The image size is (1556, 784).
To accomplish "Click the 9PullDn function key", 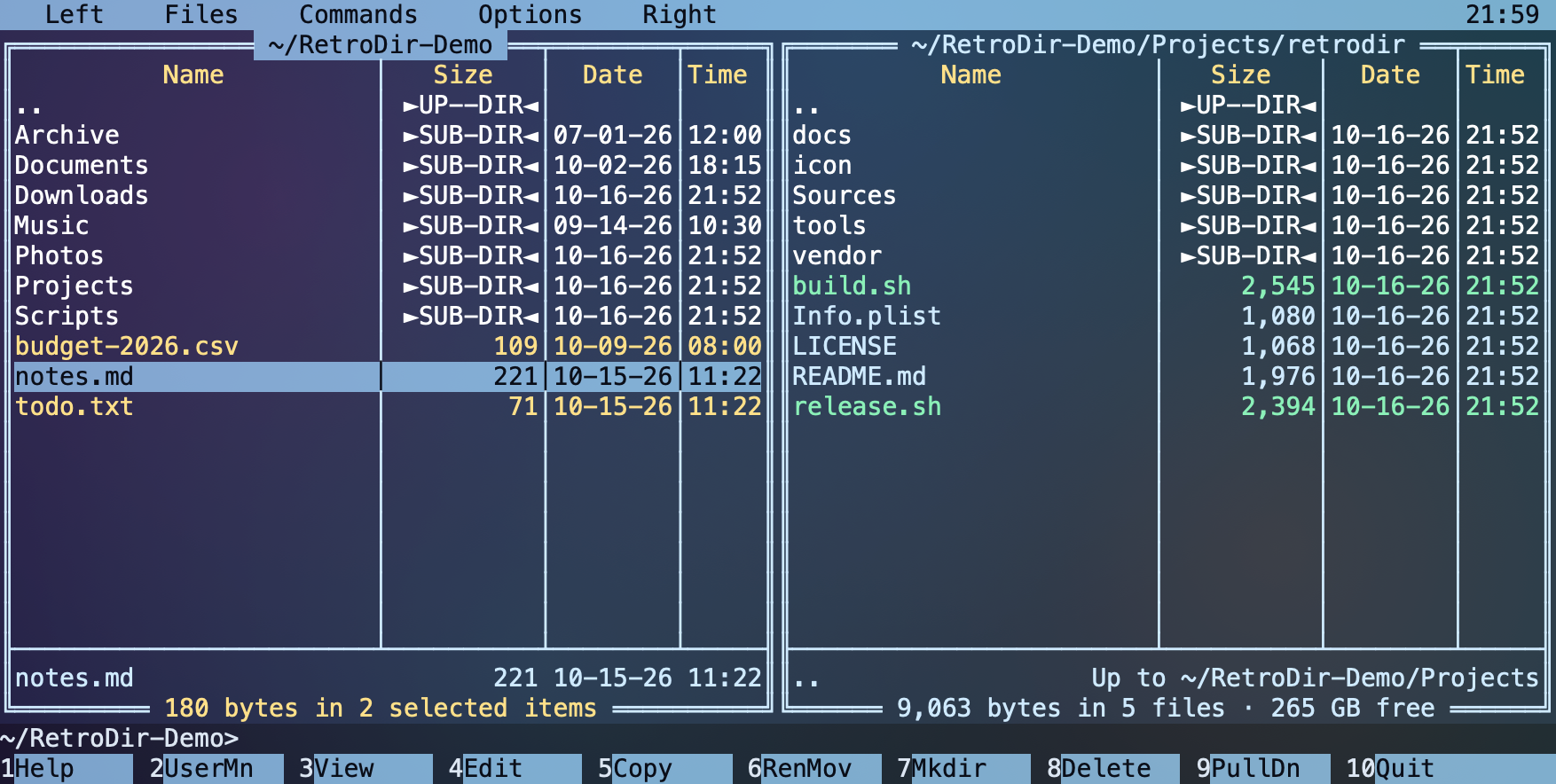I will click(1263, 768).
